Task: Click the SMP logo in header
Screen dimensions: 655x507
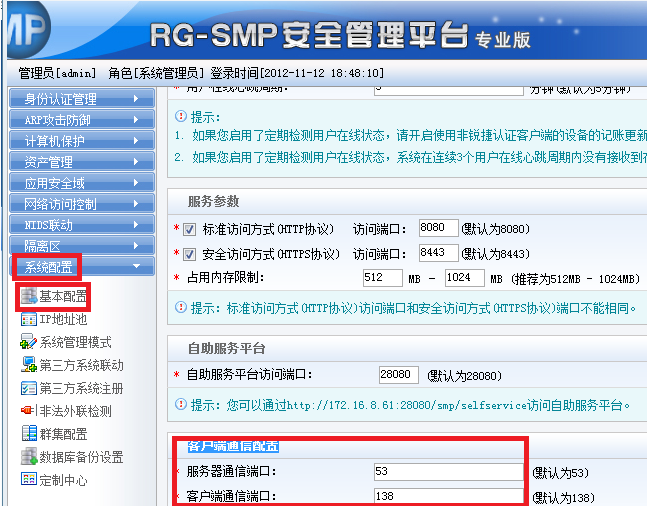Action: pos(28,29)
